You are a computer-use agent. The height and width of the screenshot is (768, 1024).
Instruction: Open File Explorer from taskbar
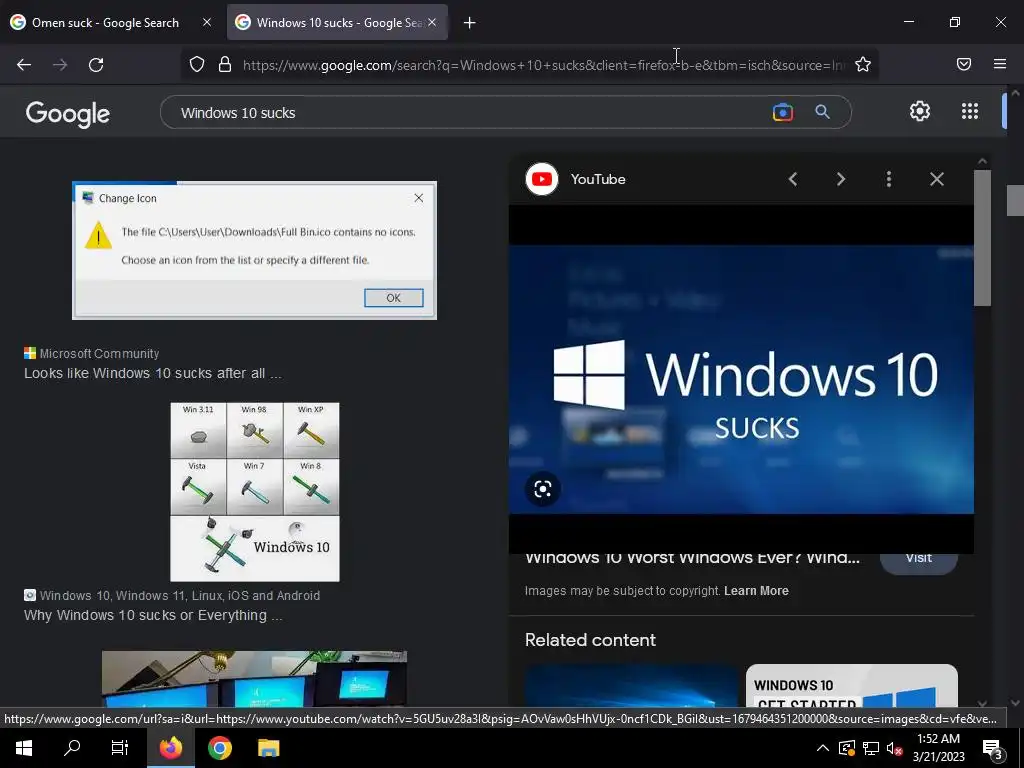(268, 748)
